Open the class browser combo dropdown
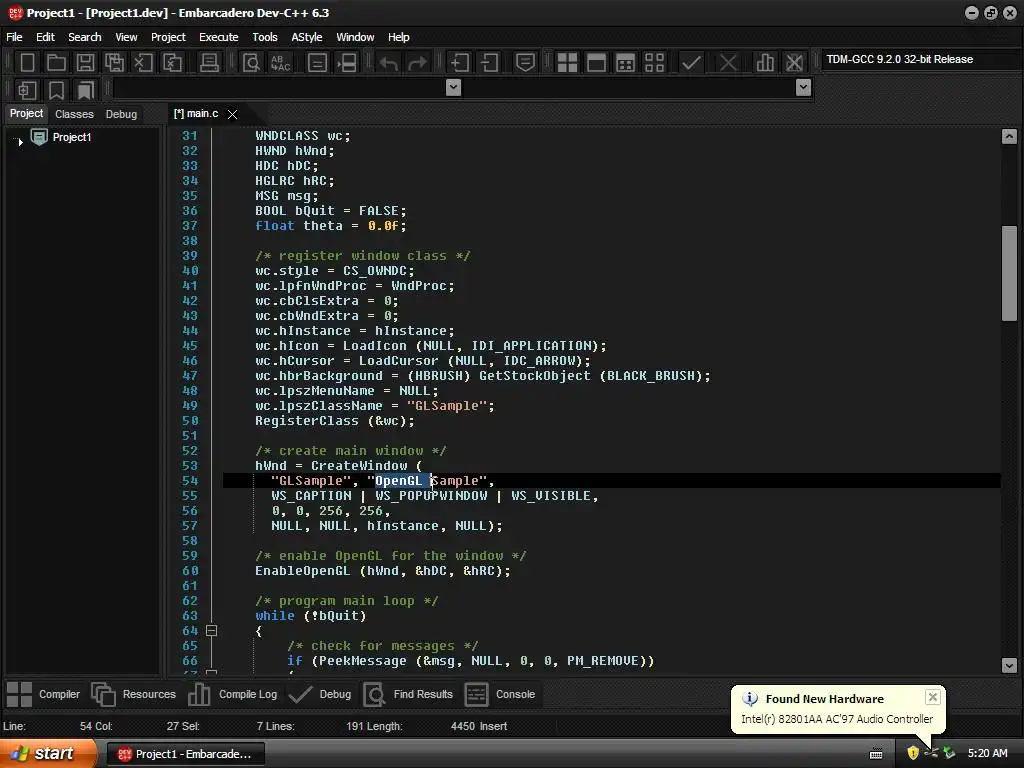This screenshot has height=768, width=1024. (x=453, y=88)
